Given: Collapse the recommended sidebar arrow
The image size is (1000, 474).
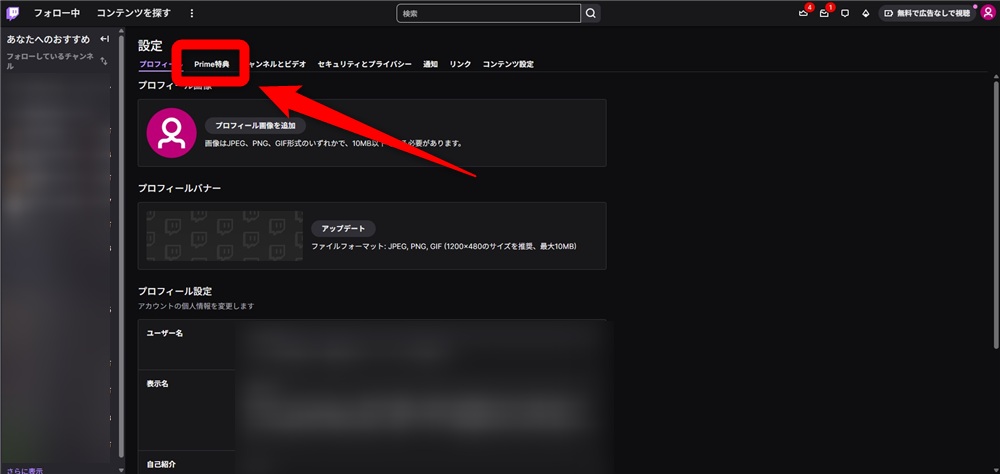Looking at the screenshot, I should [x=105, y=40].
